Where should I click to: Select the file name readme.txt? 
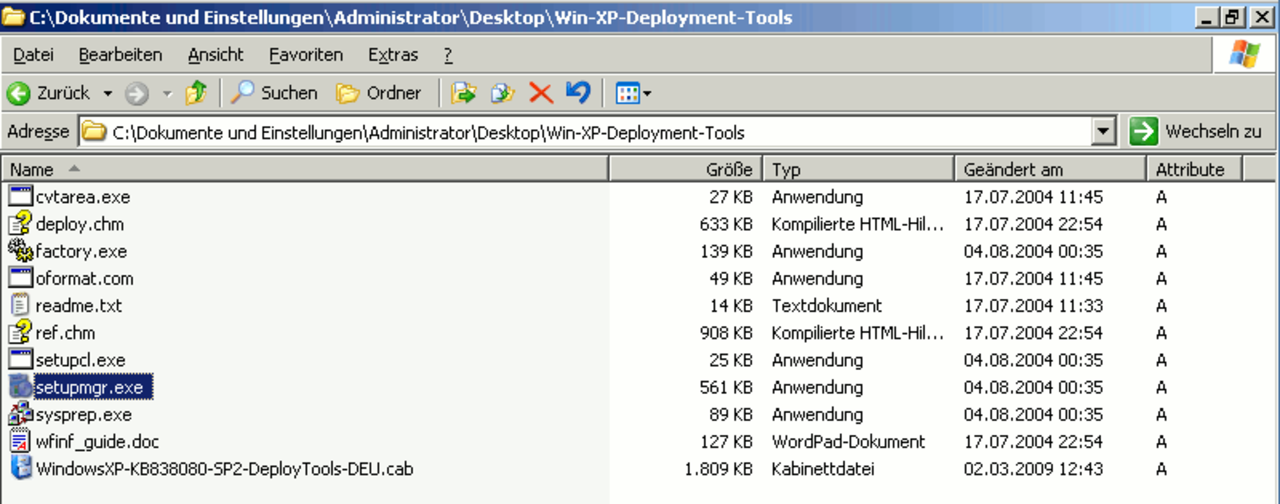coord(79,305)
